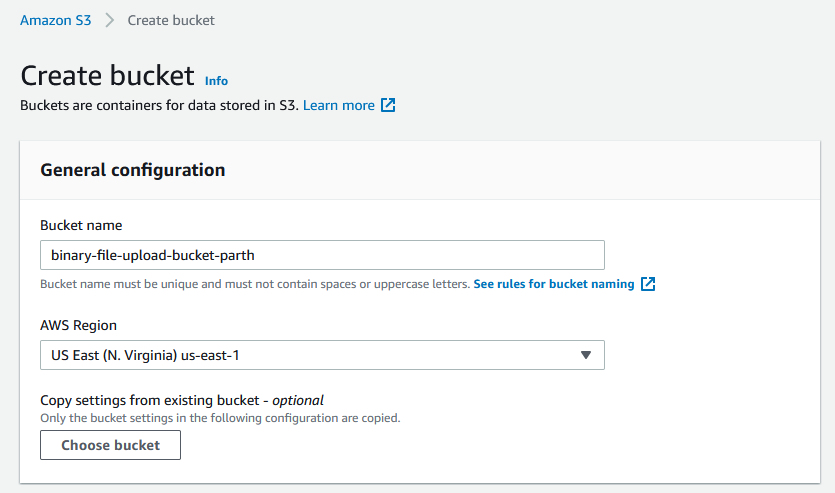Image resolution: width=835 pixels, height=493 pixels.
Task: Follow the Learn more link
Action: tap(339, 105)
